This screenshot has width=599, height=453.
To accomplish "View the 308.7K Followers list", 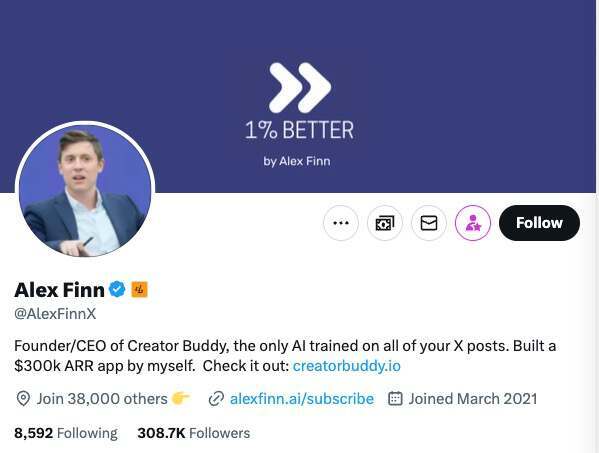I will (194, 433).
